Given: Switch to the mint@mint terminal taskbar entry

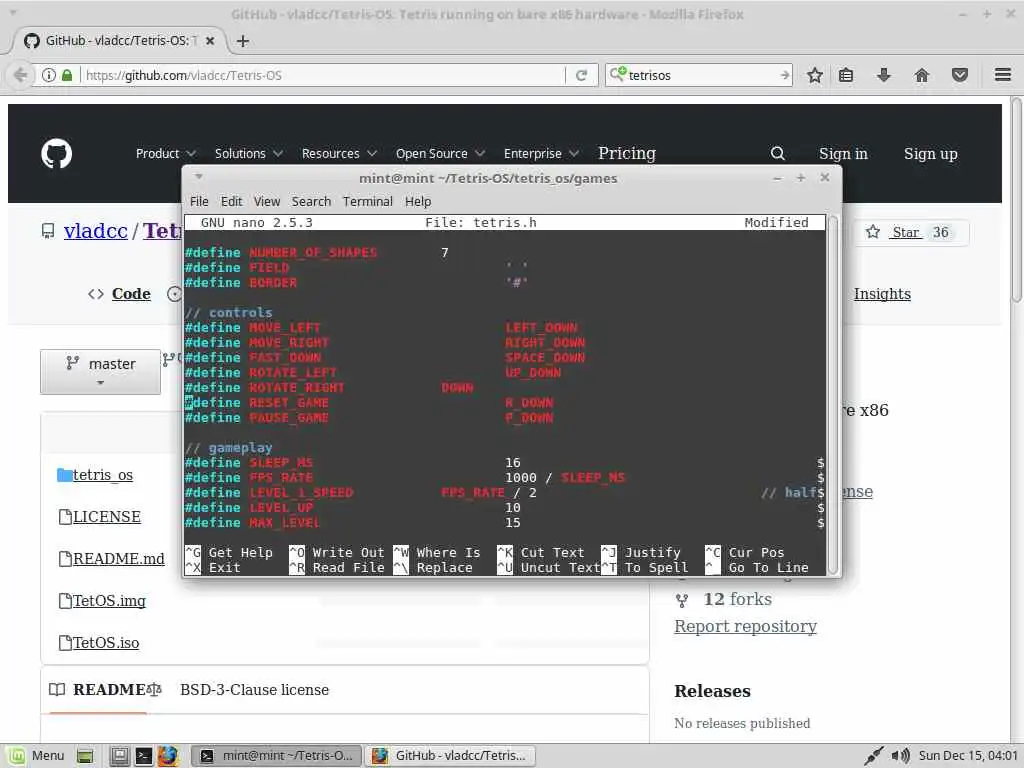Looking at the screenshot, I should pos(277,756).
